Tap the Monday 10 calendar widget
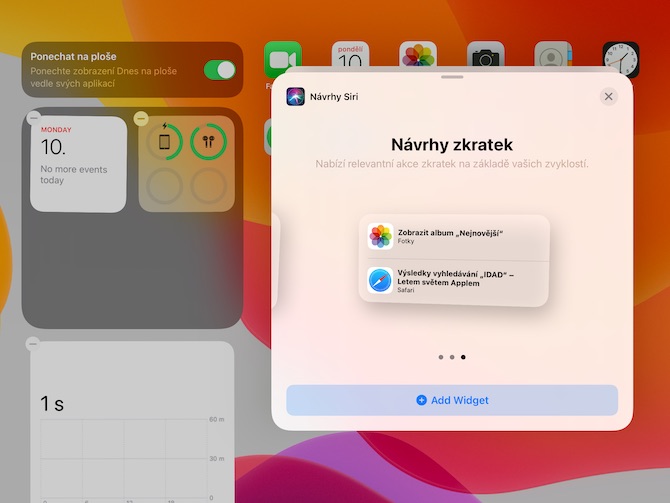The height and width of the screenshot is (503, 670). pos(79,164)
